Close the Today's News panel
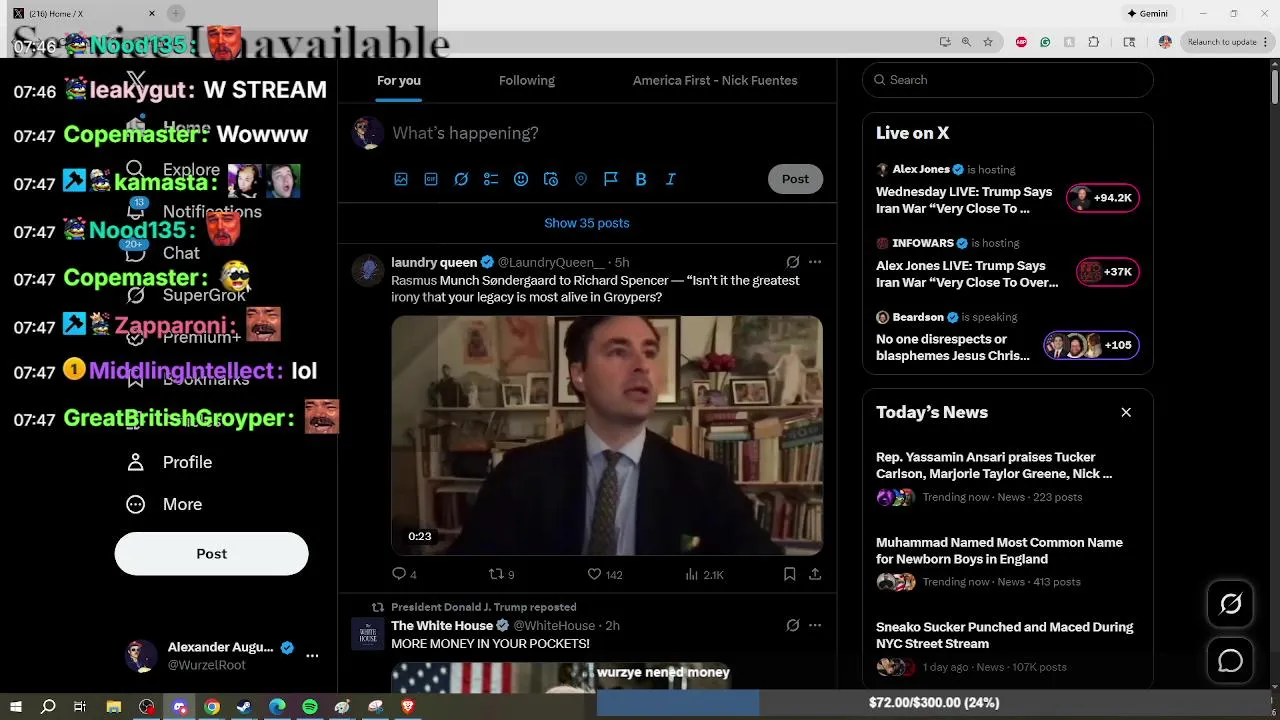This screenshot has height=720, width=1280. [x=1126, y=412]
